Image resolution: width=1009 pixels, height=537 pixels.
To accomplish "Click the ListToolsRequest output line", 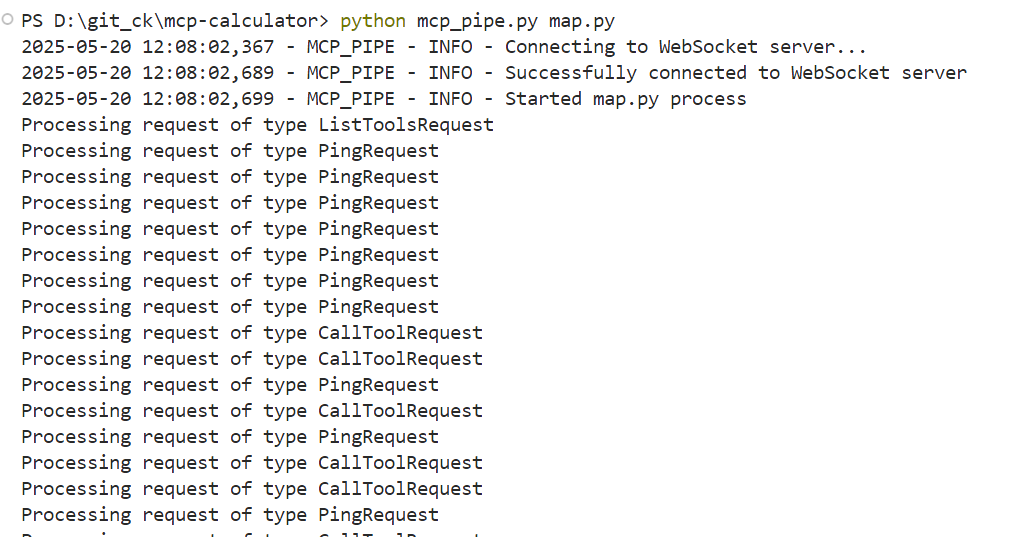I will pyautogui.click(x=257, y=125).
